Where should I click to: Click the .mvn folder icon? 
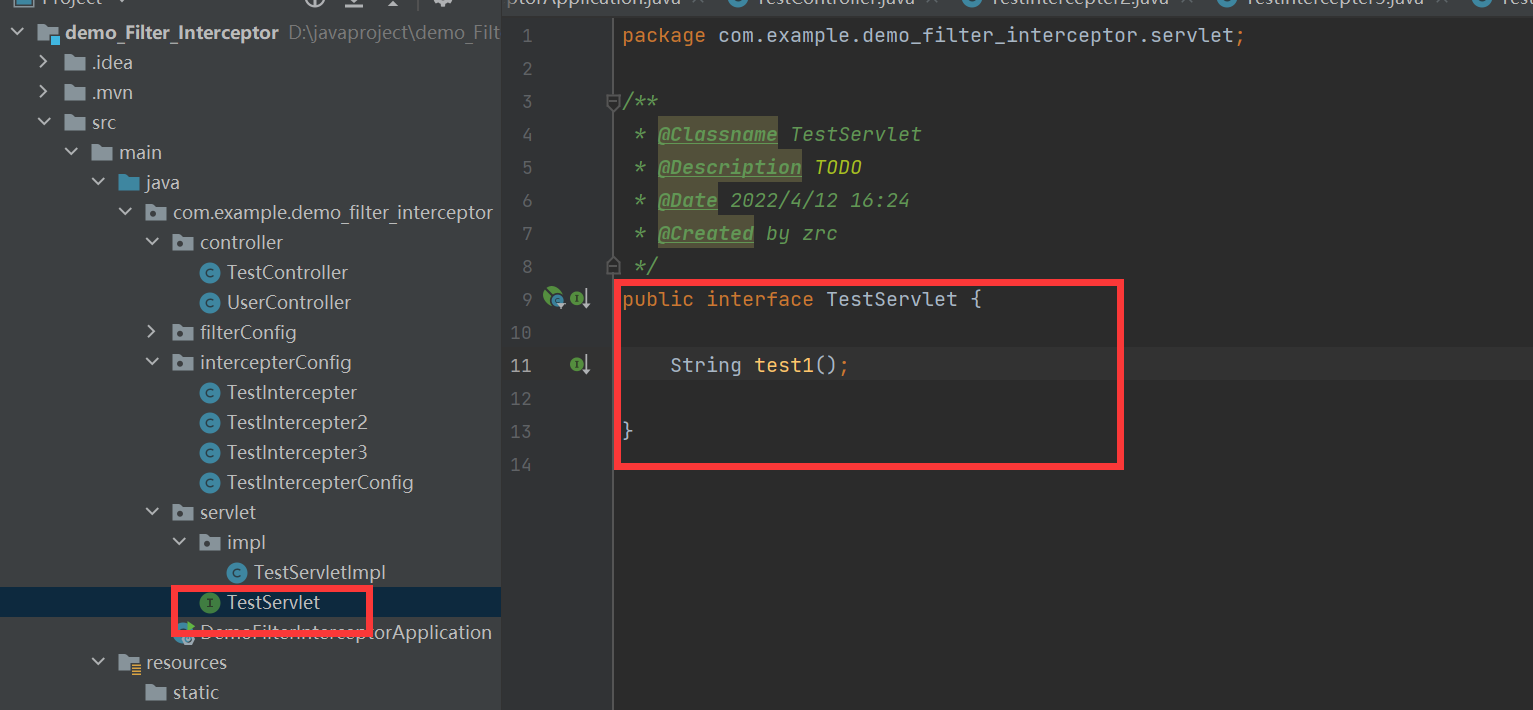(x=74, y=93)
